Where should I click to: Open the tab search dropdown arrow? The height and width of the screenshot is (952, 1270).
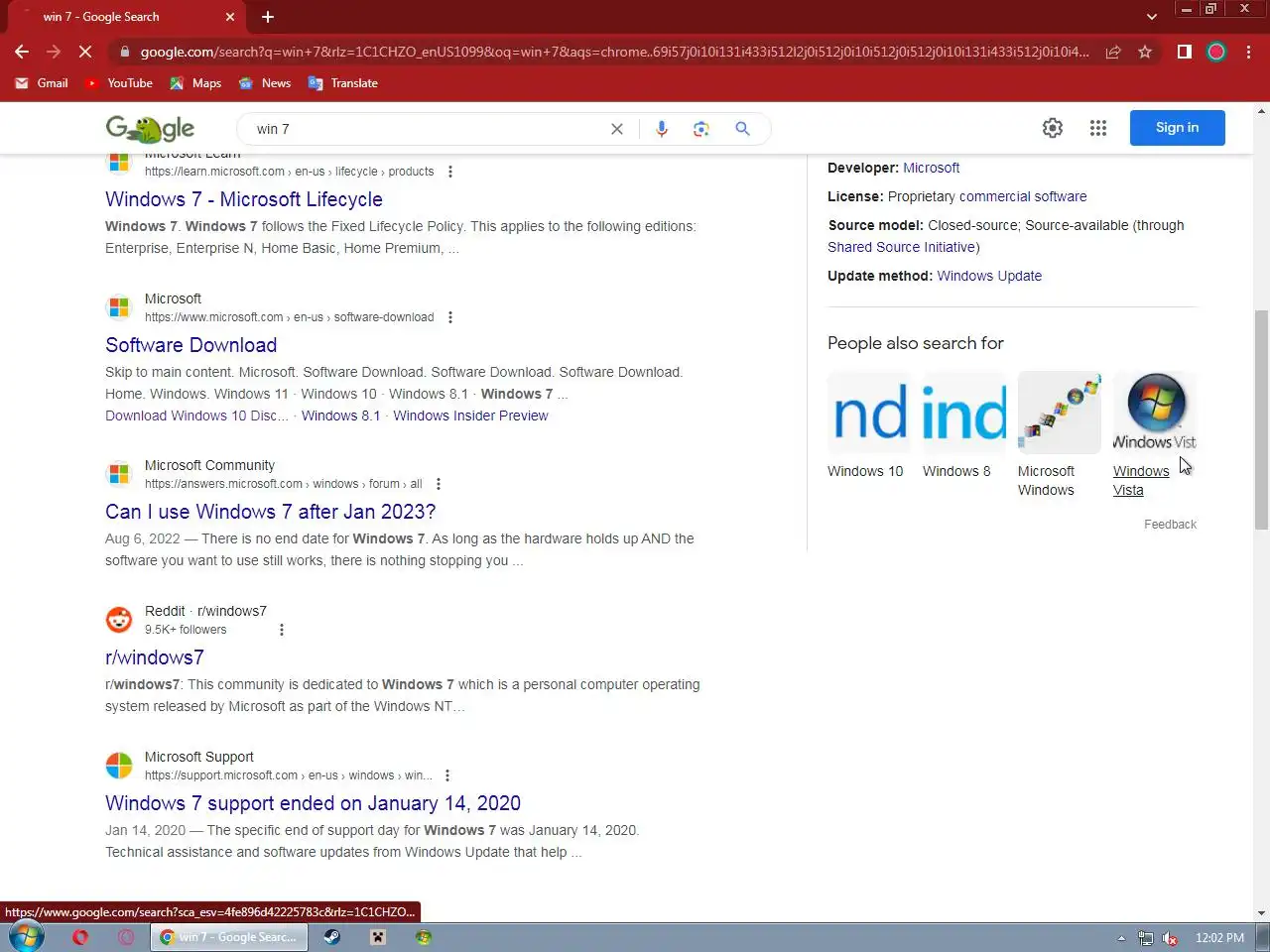(x=1151, y=17)
